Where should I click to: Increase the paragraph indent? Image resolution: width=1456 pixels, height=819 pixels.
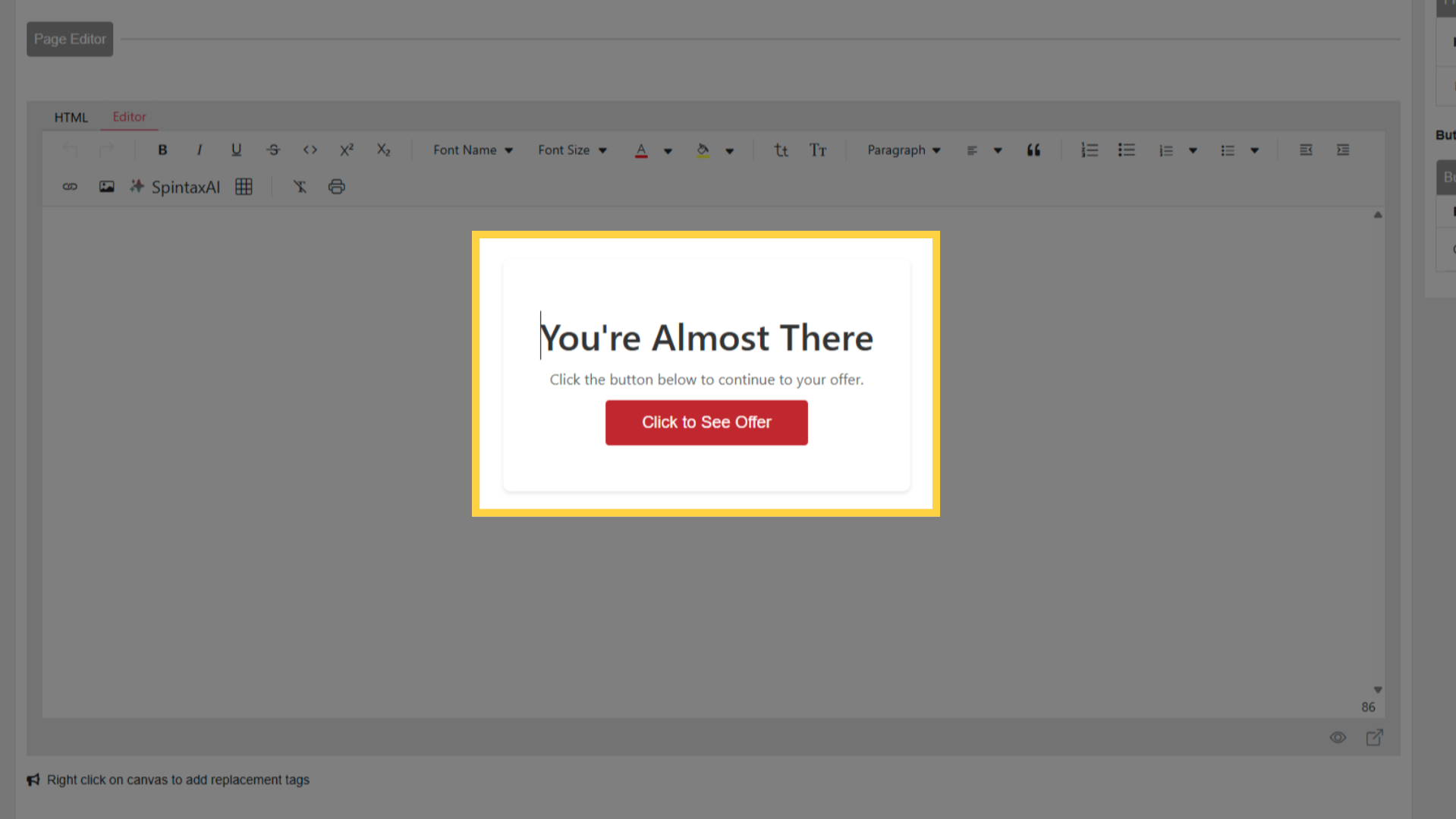tap(1343, 150)
